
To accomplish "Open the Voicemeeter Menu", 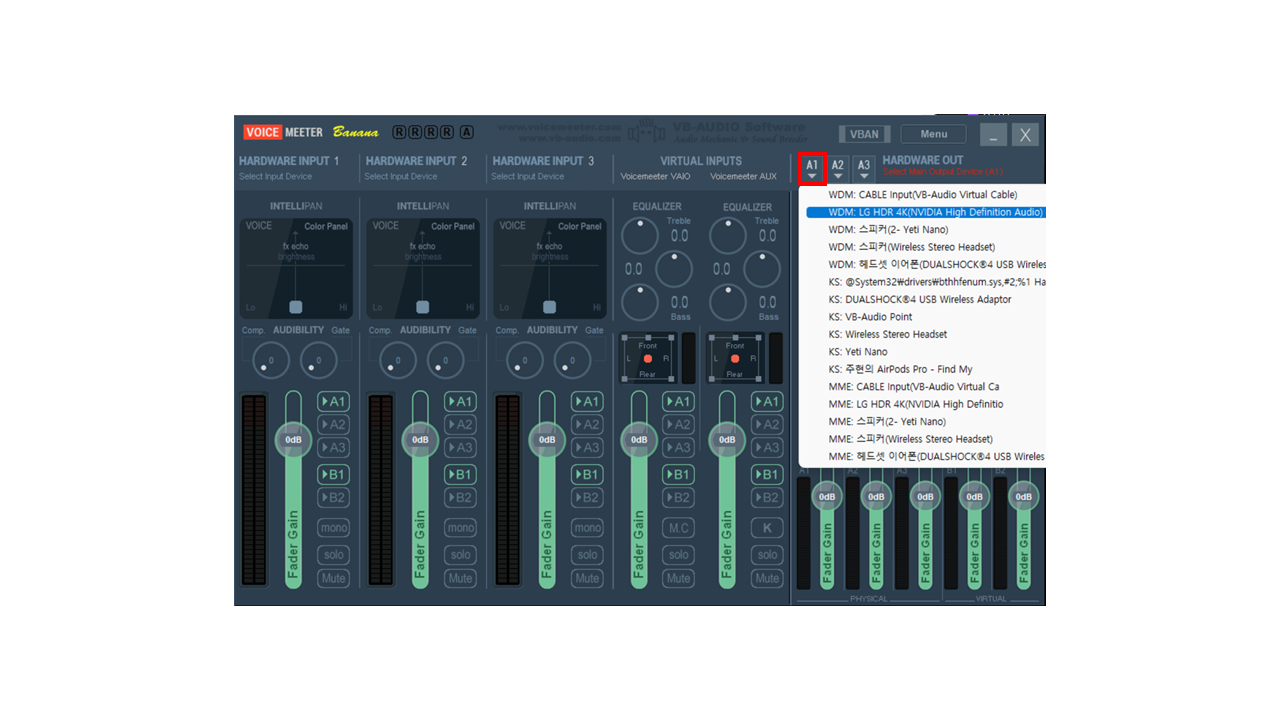I will point(933,134).
